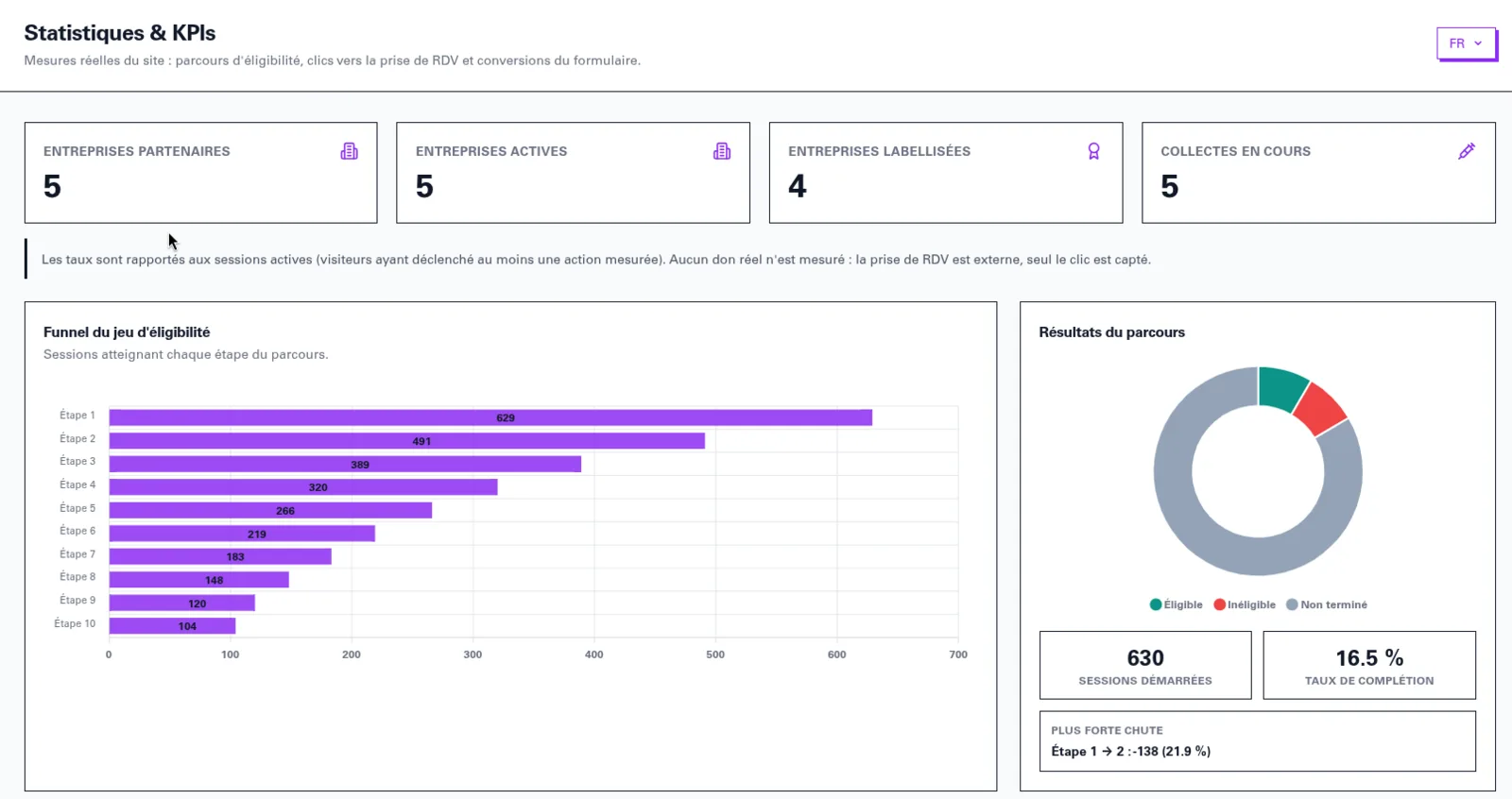The width and height of the screenshot is (1512, 799).
Task: Click the SESSIONS DÉMARRÉES label
Action: [x=1145, y=681]
